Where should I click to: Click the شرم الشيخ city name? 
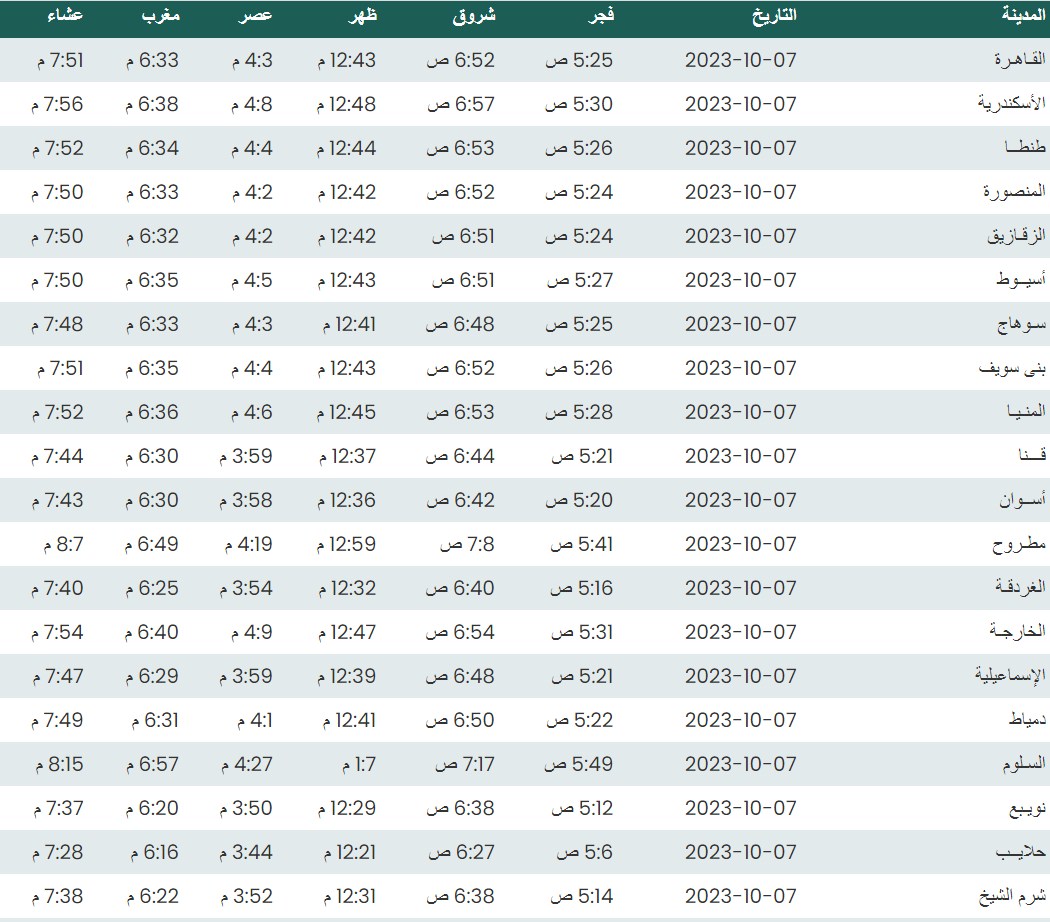[1013, 896]
